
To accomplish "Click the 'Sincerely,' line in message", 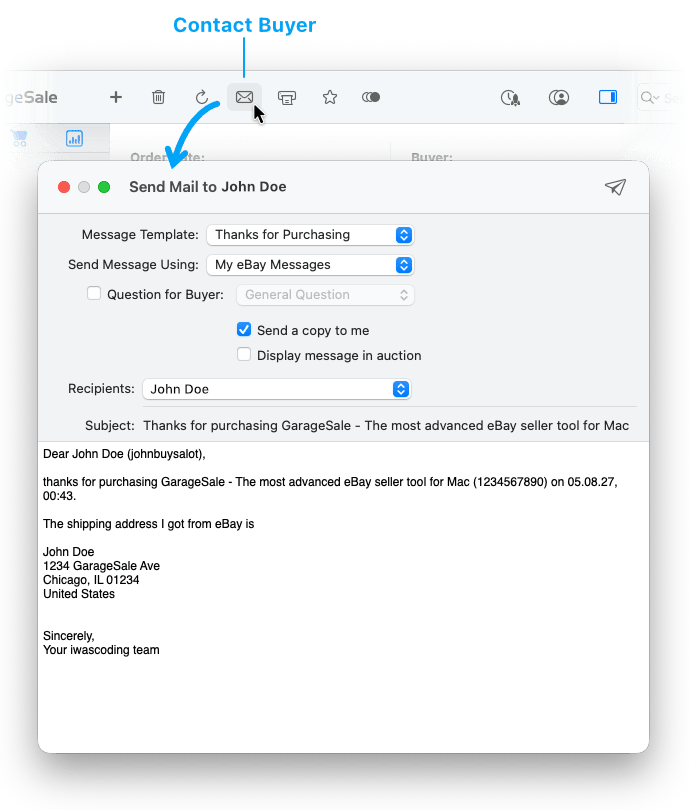I will 69,636.
